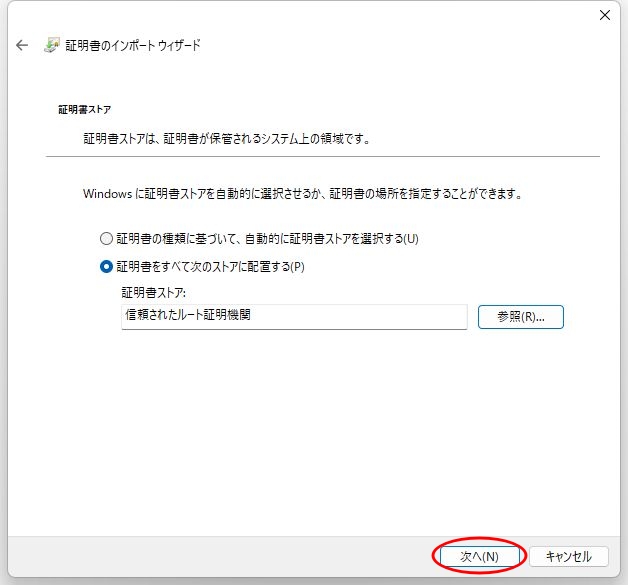Click the sentence starting with Windows に証明書ストア
628x585 pixels.
coord(303,194)
